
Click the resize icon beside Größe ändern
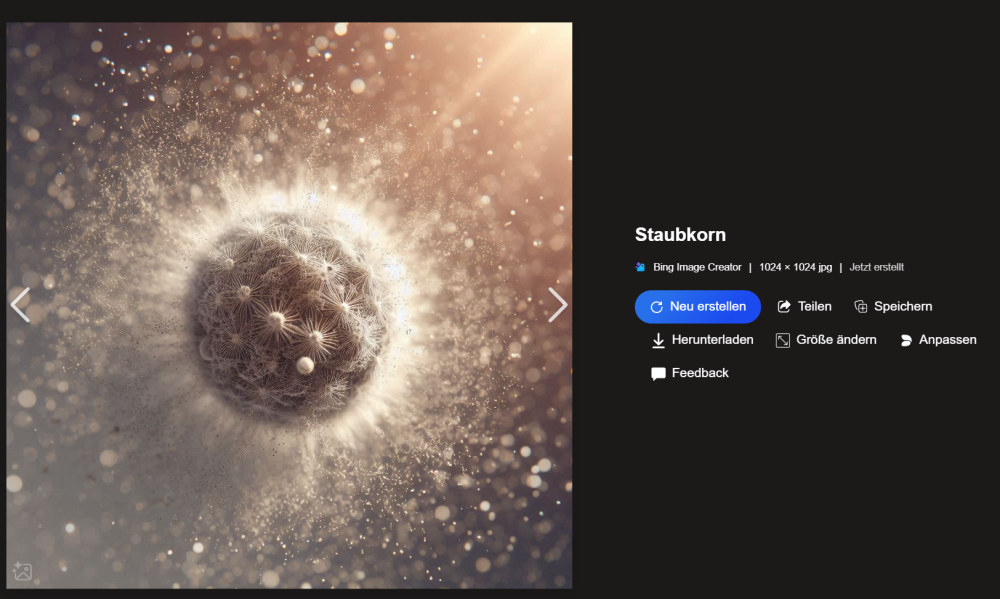(x=783, y=340)
